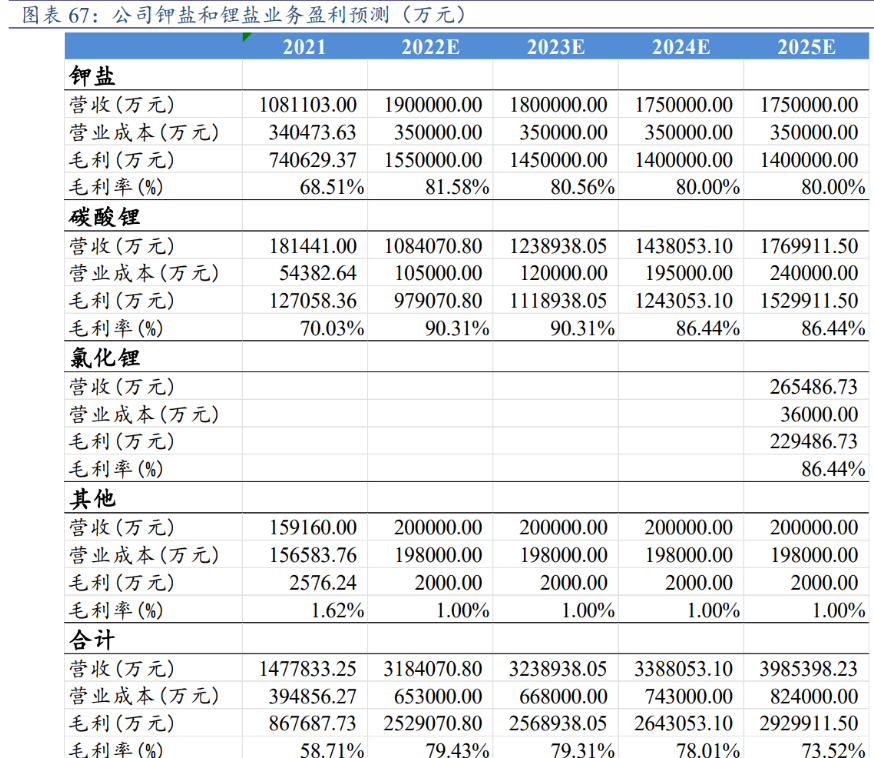The width and height of the screenshot is (874, 758).
Task: Select 氯化锂 revenue value 265486.73
Action: pos(813,387)
